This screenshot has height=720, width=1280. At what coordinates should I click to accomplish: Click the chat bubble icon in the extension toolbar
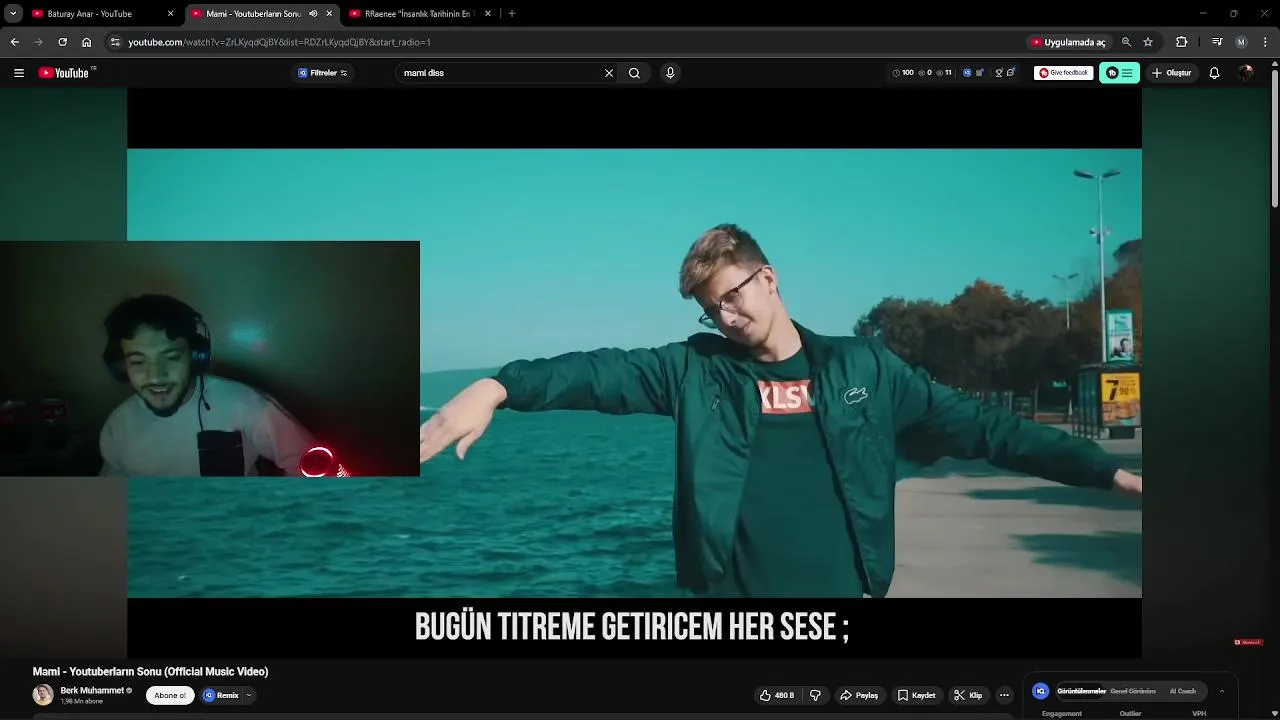pos(1011,73)
